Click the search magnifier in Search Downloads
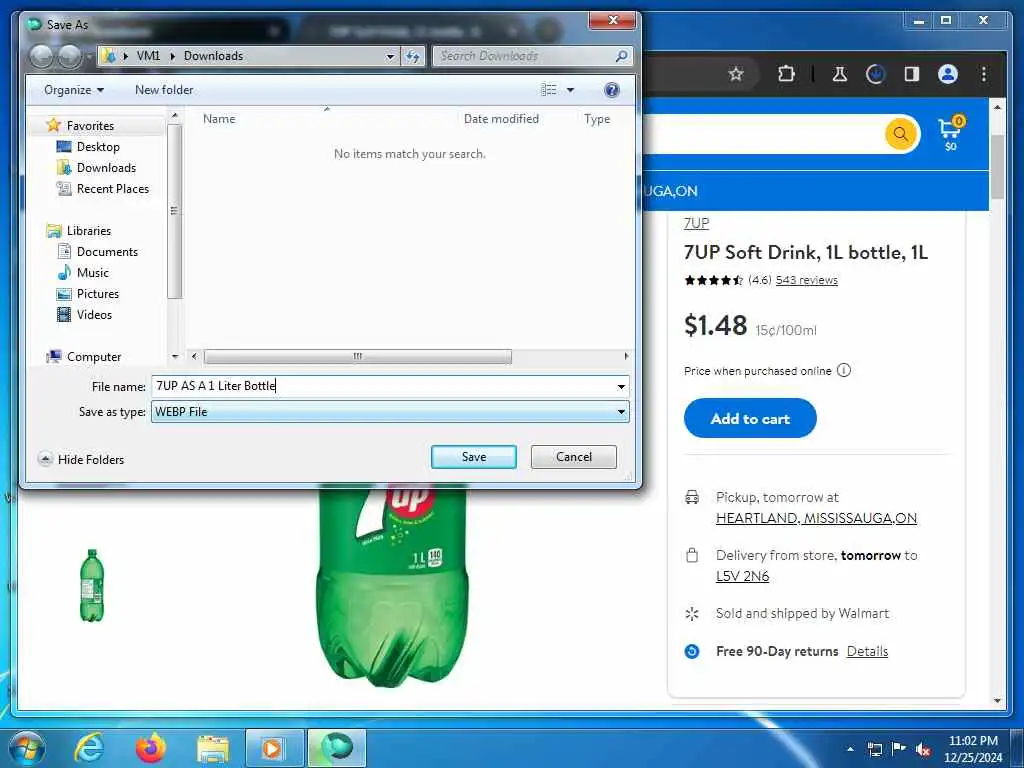Viewport: 1024px width, 768px height. pyautogui.click(x=621, y=56)
